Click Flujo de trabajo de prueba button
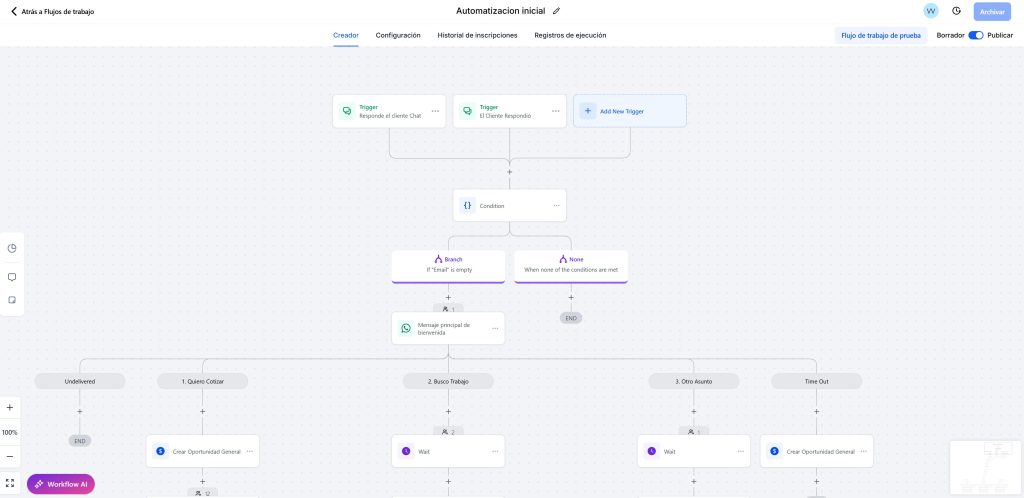The height and width of the screenshot is (498, 1024). pyautogui.click(x=880, y=35)
